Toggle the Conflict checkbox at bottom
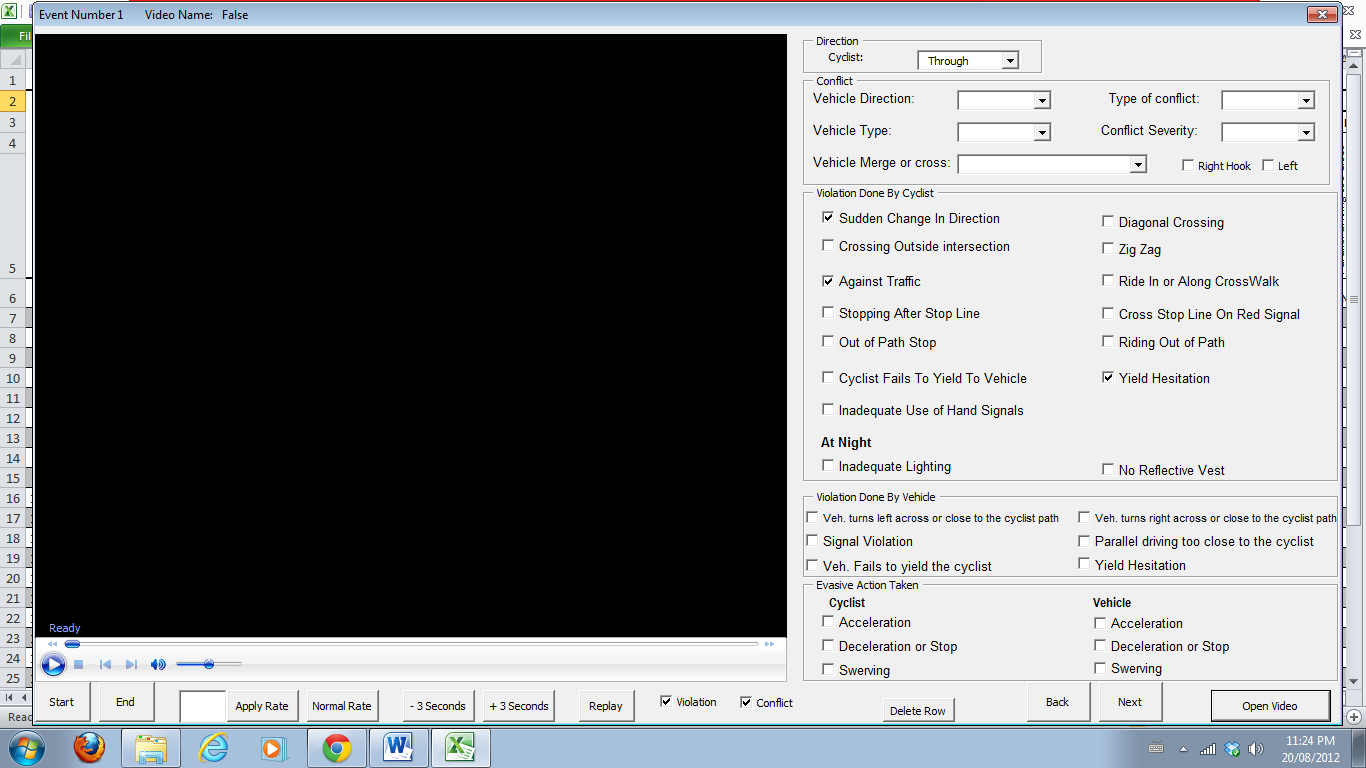Viewport: 1366px width, 768px height. (746, 701)
